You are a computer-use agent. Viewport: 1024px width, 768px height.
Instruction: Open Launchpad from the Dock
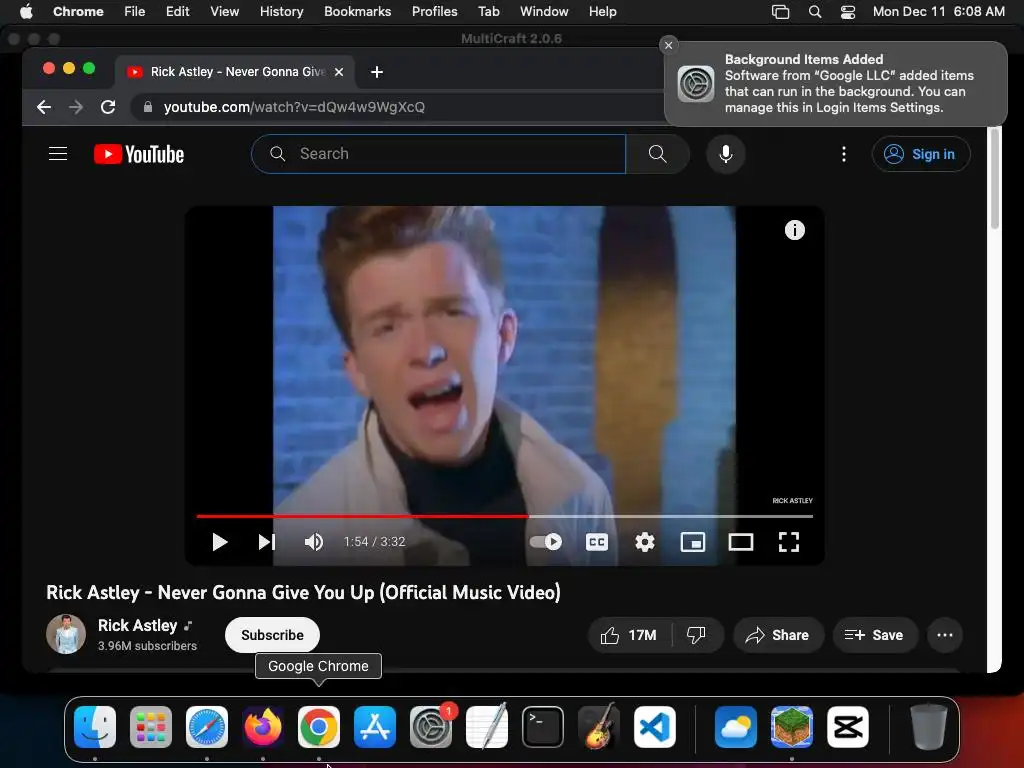(x=151, y=726)
